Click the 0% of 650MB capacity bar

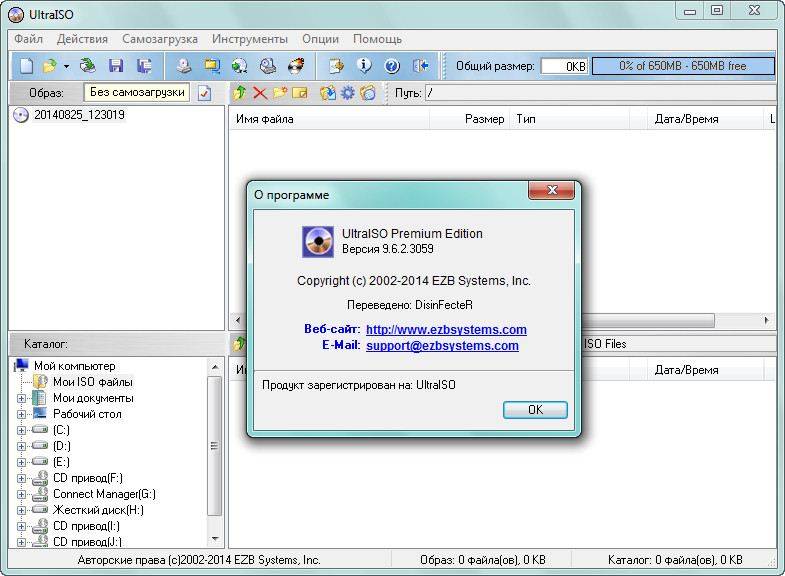tap(683, 66)
